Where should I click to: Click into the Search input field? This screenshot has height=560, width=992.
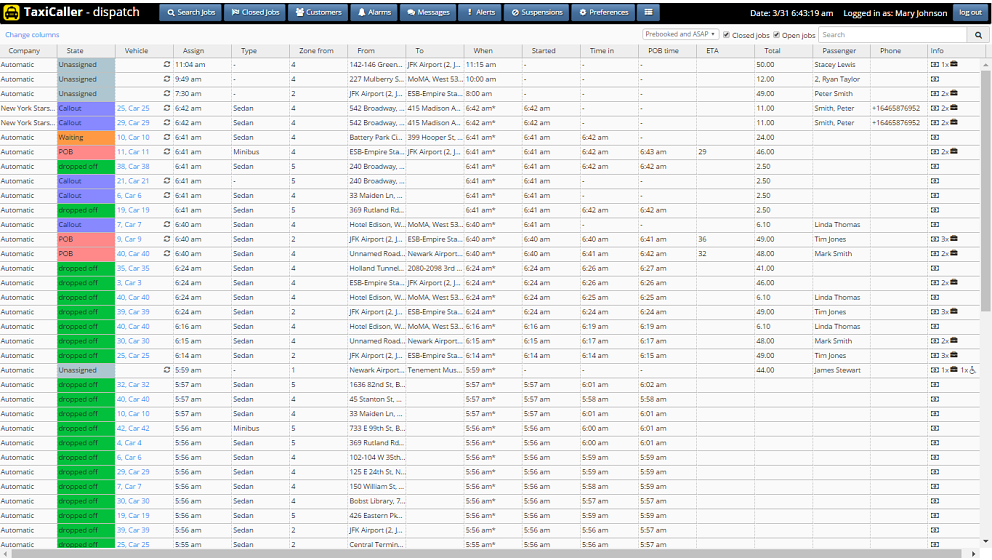pyautogui.click(x=892, y=35)
